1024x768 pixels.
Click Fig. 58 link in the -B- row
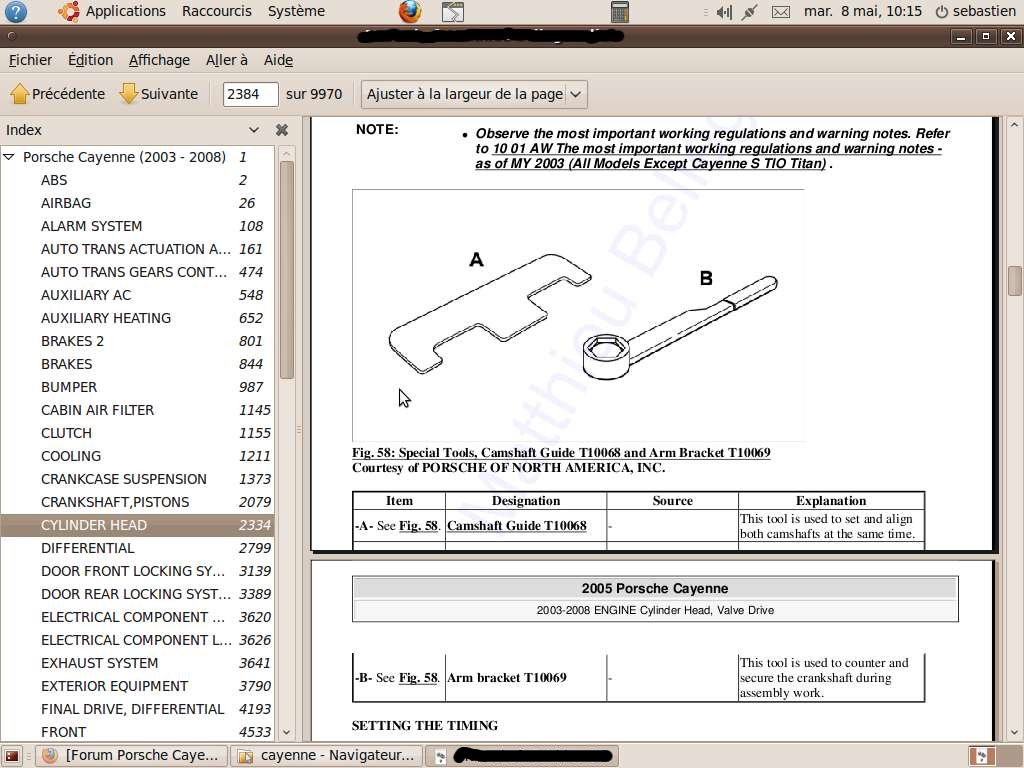(419, 678)
